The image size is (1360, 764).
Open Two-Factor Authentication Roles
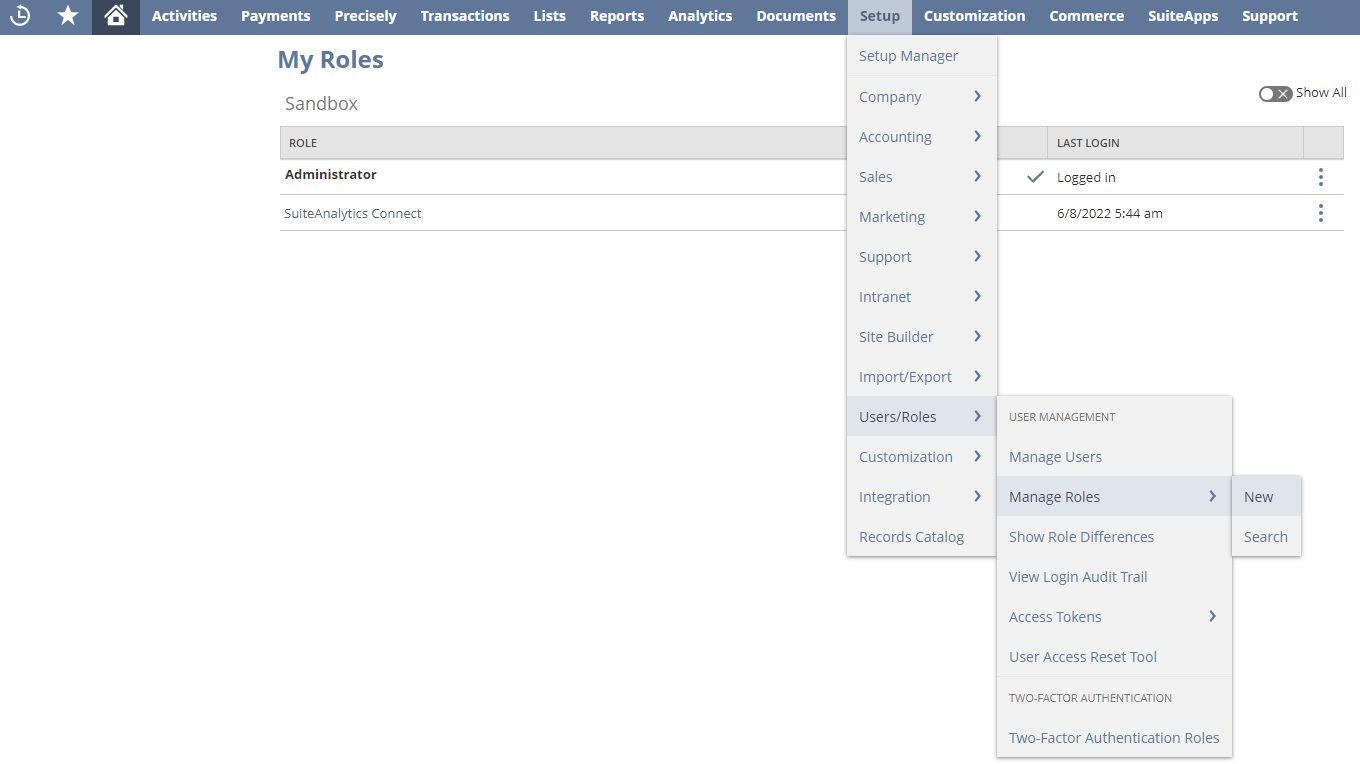pos(1113,738)
